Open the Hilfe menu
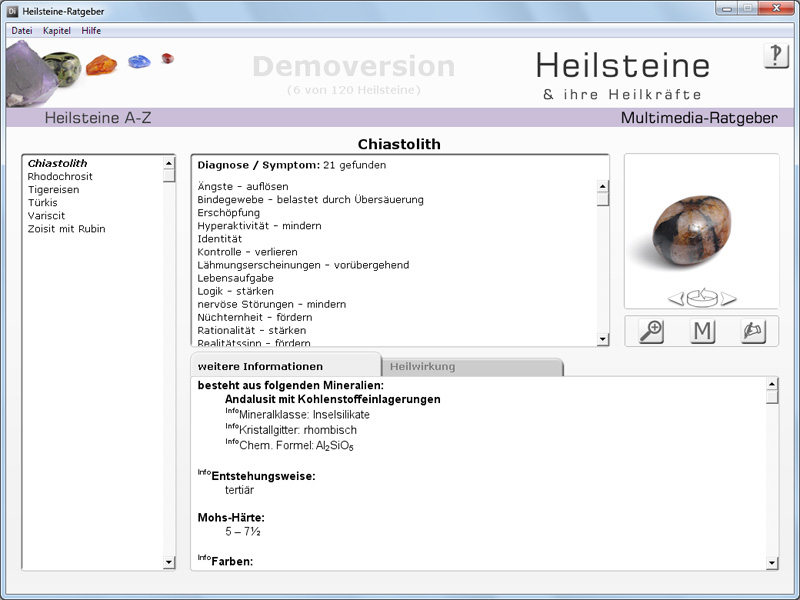The height and width of the screenshot is (600, 800). 91,31
